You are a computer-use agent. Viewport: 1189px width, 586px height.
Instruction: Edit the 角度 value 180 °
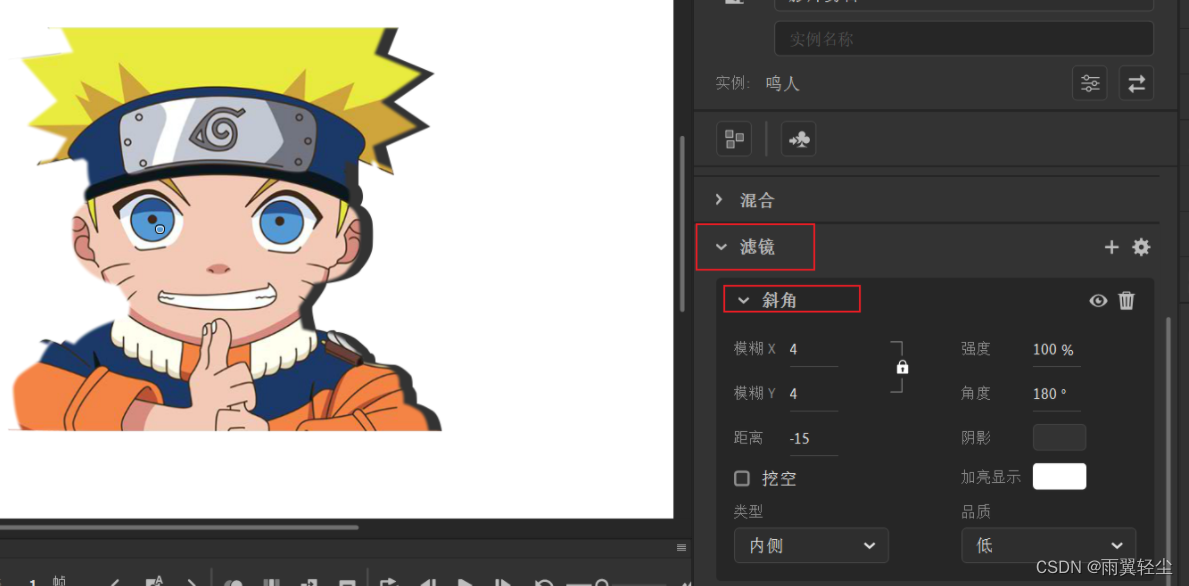pos(1056,393)
